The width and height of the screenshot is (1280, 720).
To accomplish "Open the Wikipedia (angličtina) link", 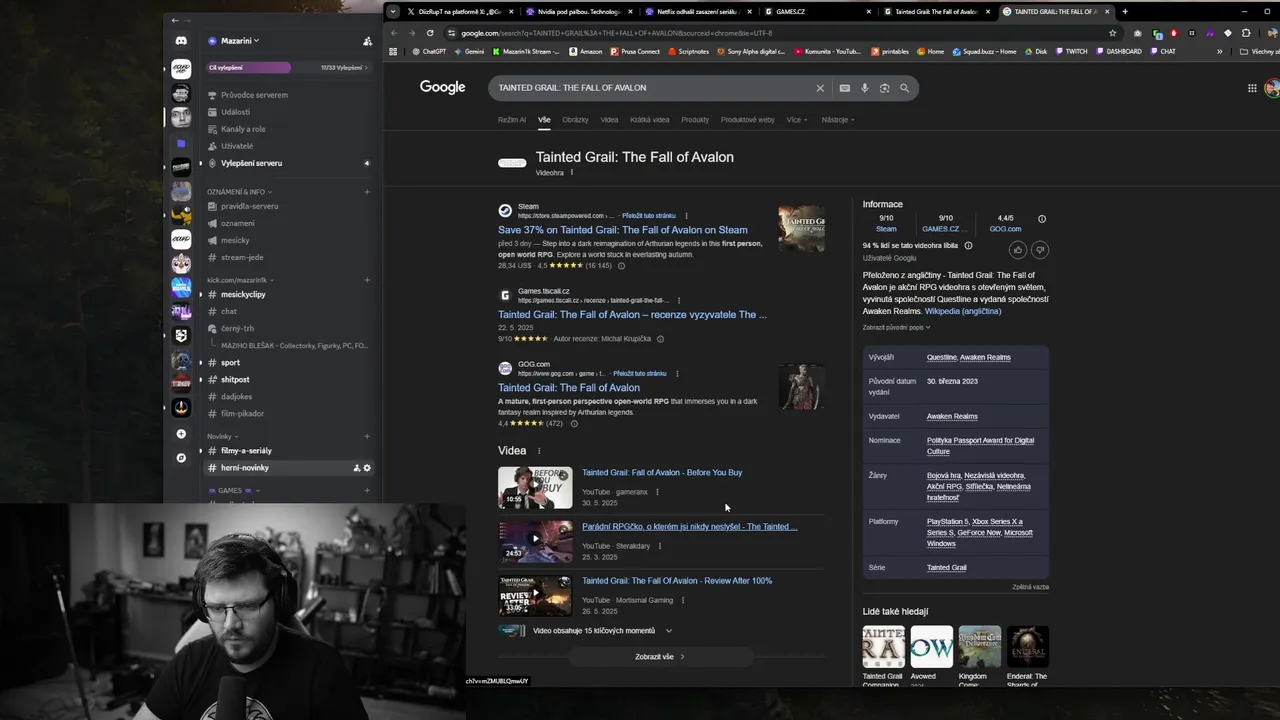I will (x=963, y=311).
